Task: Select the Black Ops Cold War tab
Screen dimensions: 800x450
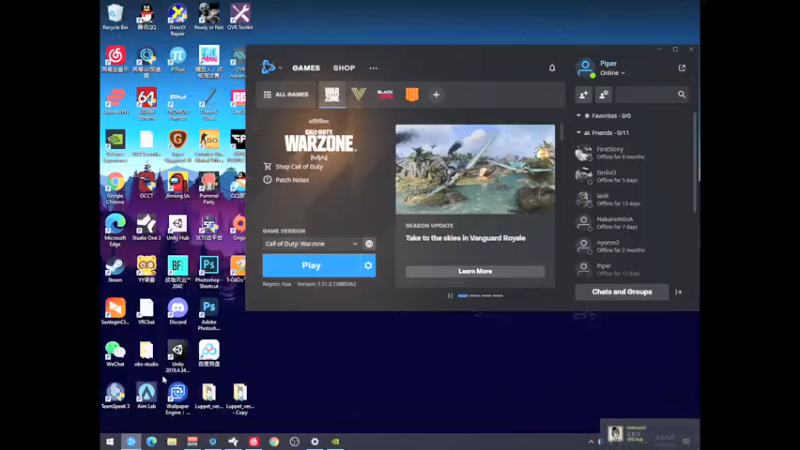Action: coord(385,94)
